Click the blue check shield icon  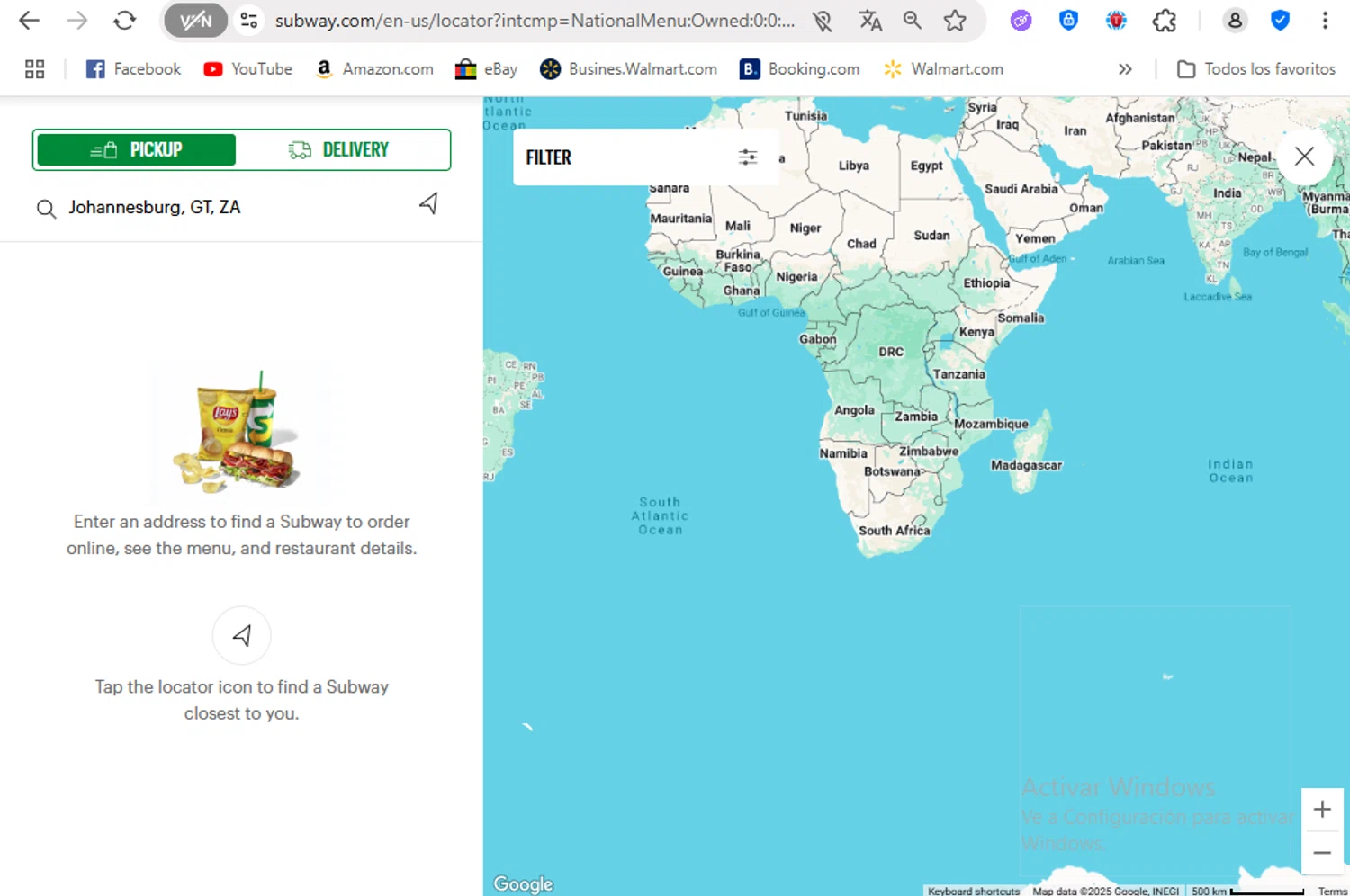tap(1280, 20)
